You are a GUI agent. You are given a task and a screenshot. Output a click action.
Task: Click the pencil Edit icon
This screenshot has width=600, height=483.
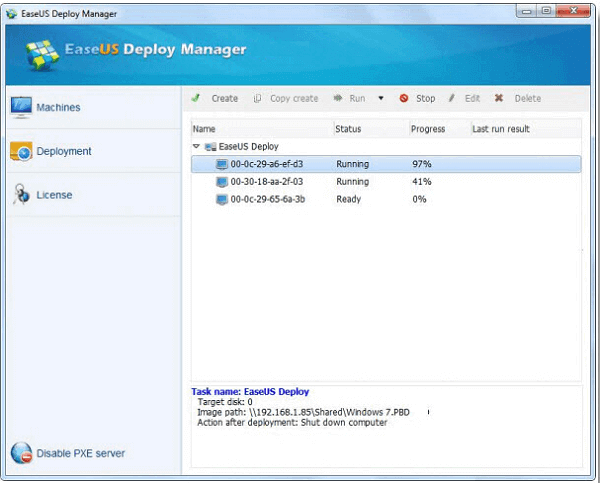click(452, 99)
